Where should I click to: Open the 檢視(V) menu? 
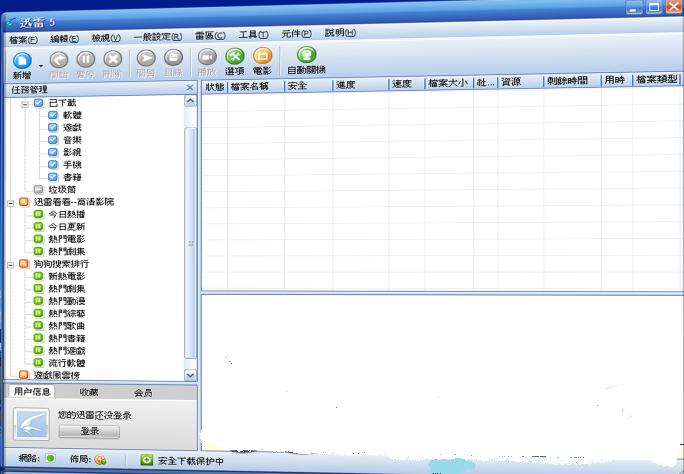106,38
